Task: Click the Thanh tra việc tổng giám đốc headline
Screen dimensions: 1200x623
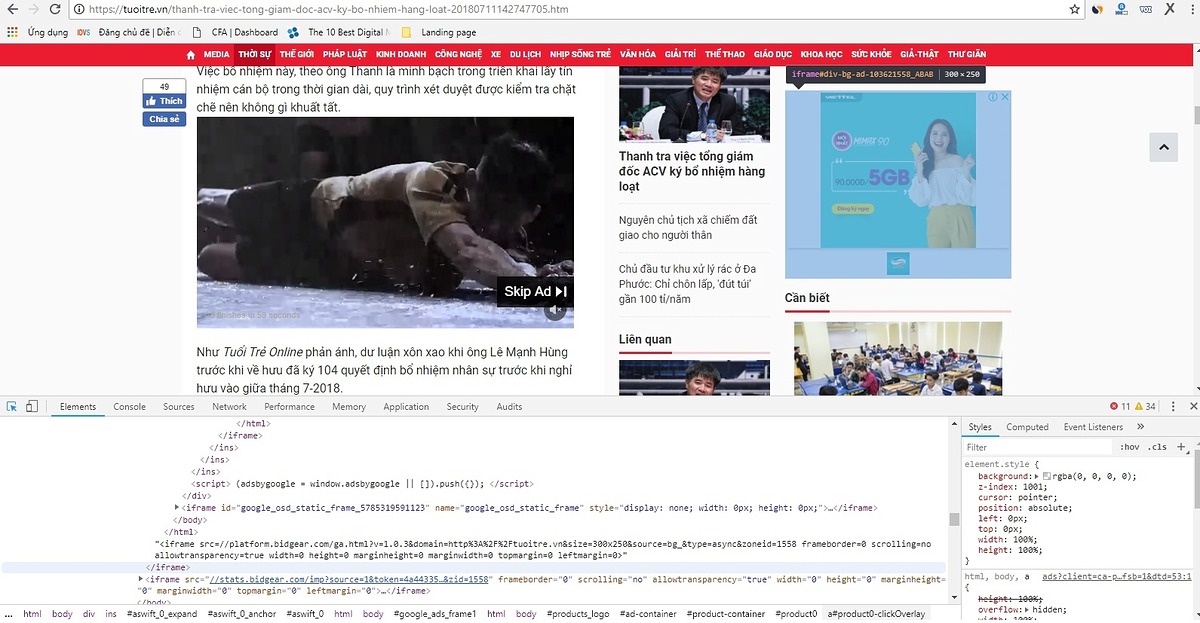Action: [x=692, y=171]
